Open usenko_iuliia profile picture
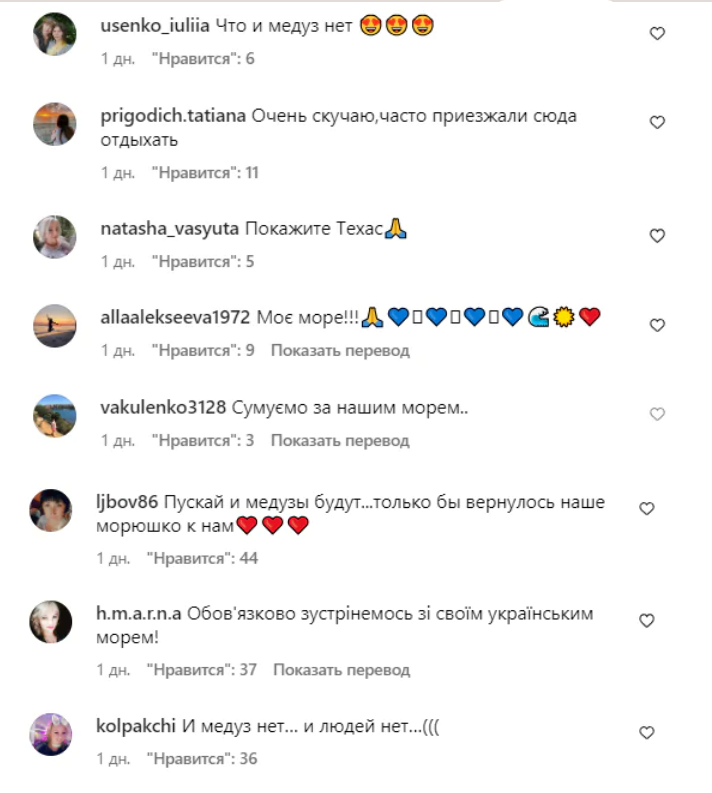The image size is (712, 793). click(55, 34)
